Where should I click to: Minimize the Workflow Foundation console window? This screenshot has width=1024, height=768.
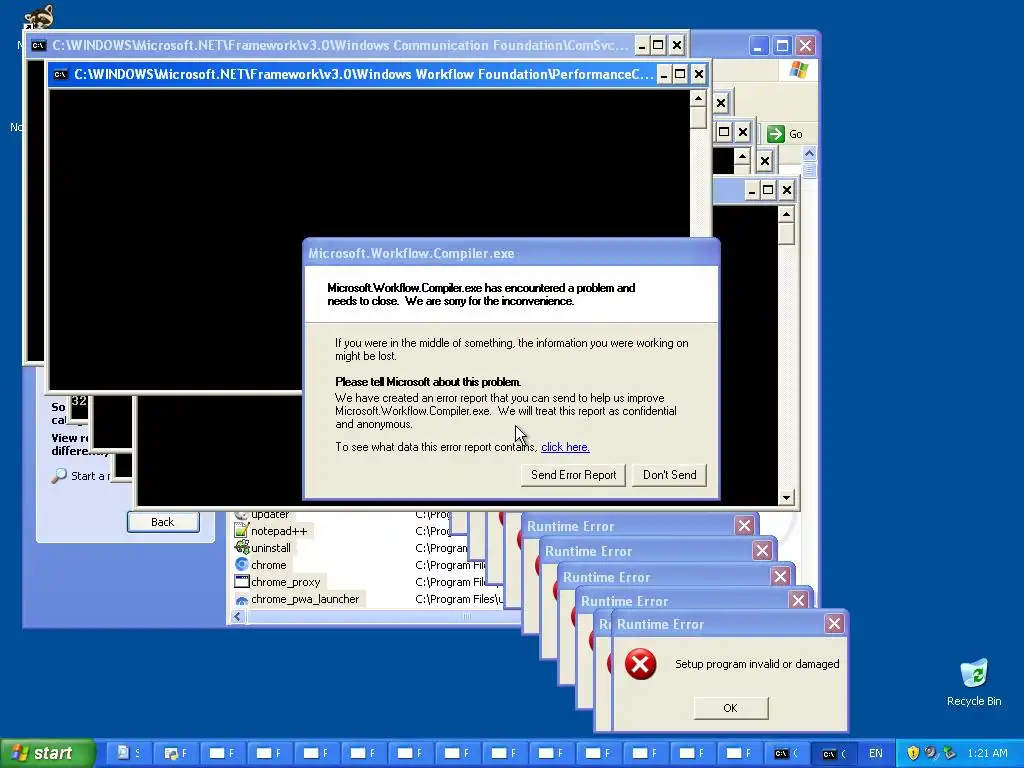coord(664,74)
